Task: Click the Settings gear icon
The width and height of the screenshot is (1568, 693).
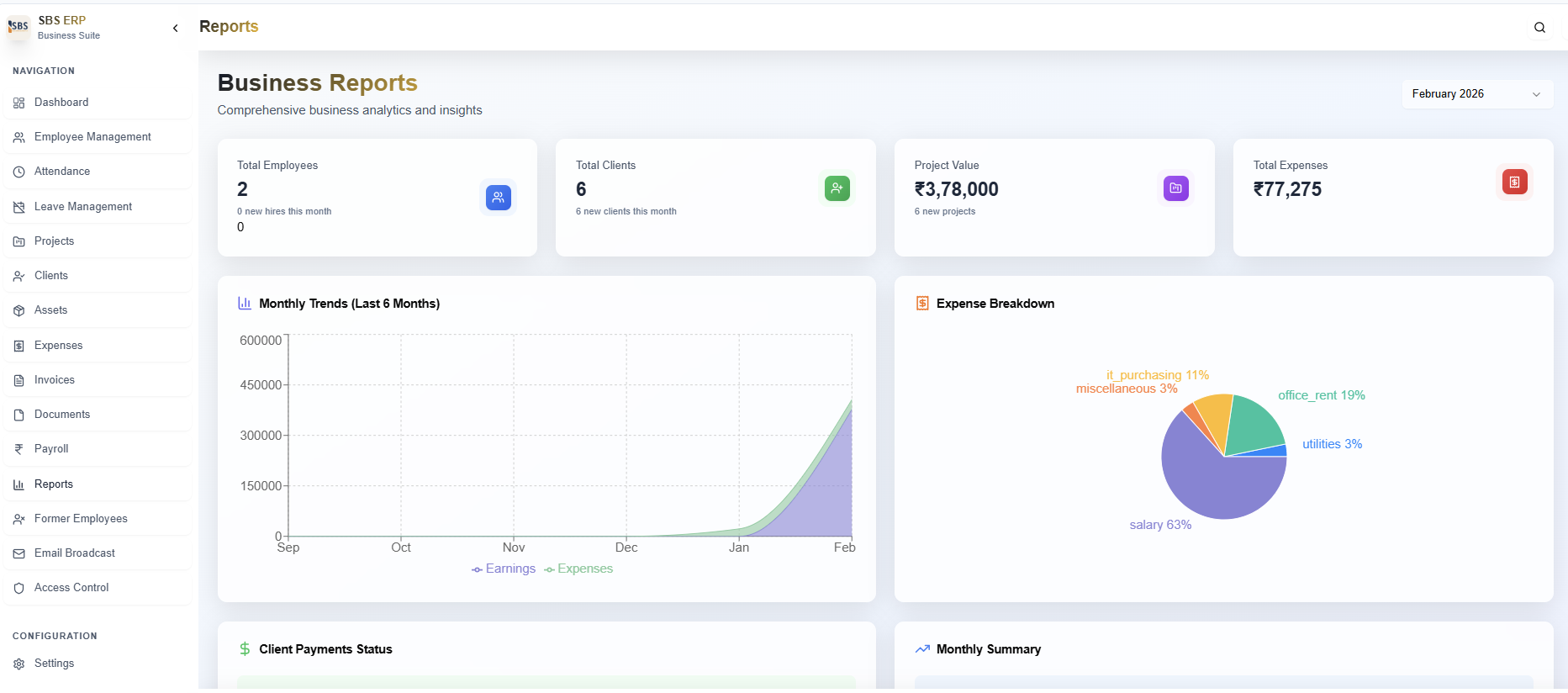Action: pos(19,664)
